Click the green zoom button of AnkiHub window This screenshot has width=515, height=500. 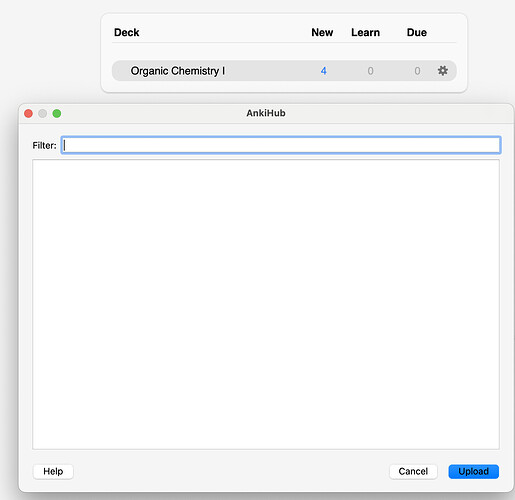(x=57, y=114)
